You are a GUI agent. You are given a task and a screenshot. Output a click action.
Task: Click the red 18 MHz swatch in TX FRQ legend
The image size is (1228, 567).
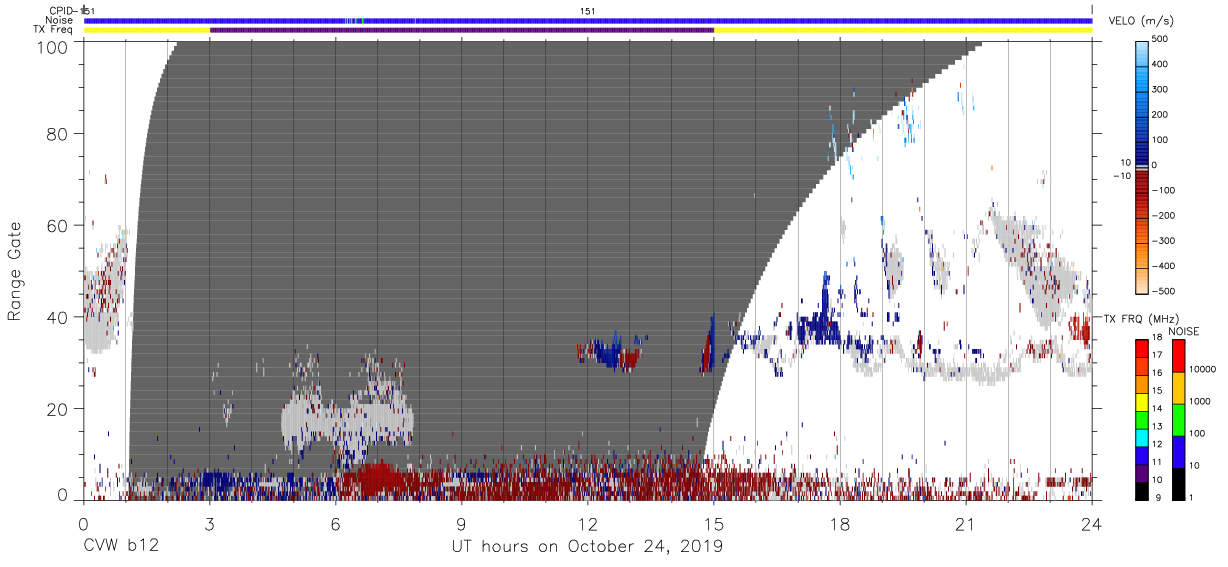(x=1141, y=346)
